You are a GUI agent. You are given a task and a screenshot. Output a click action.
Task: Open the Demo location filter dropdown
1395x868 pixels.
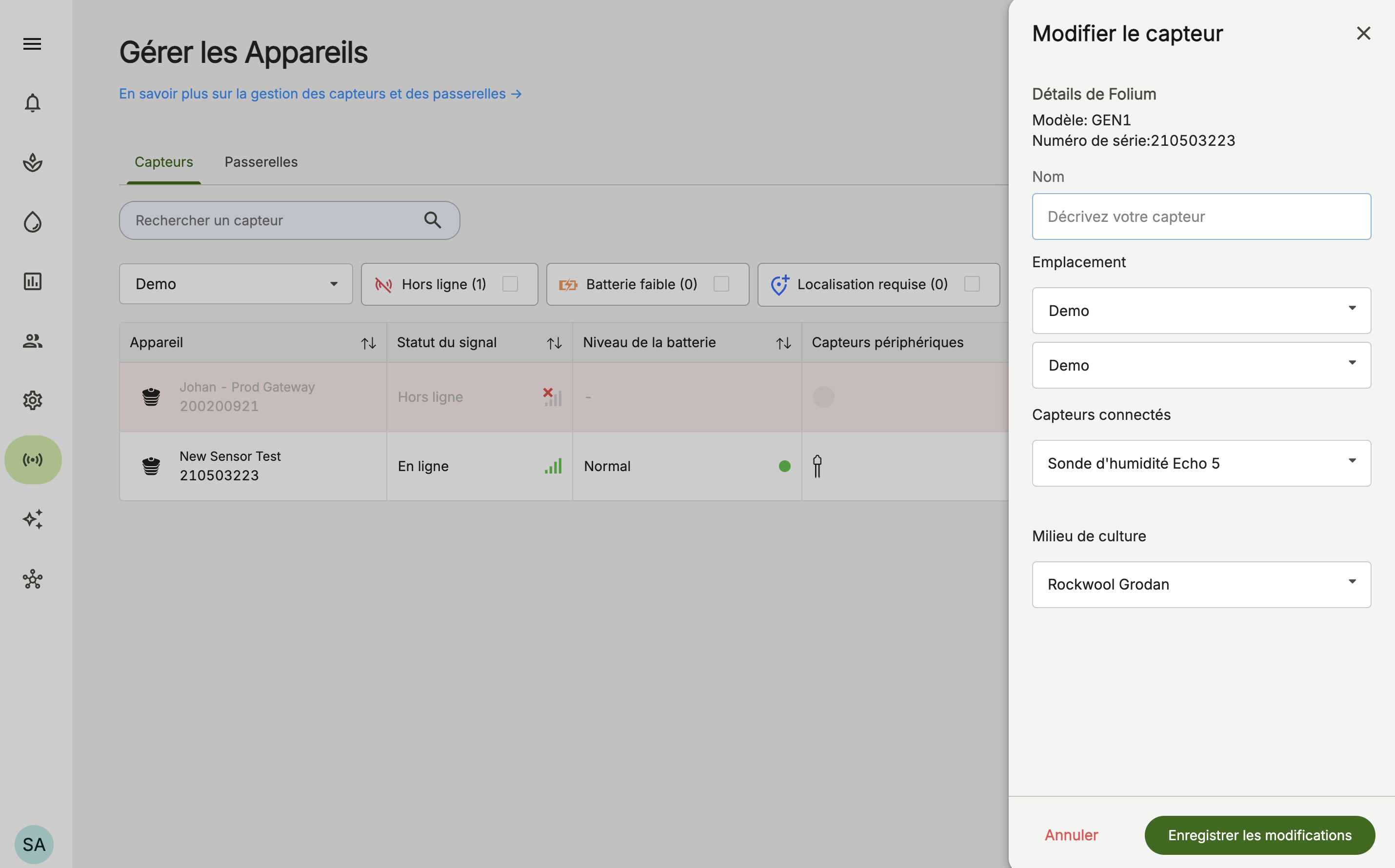coord(236,284)
